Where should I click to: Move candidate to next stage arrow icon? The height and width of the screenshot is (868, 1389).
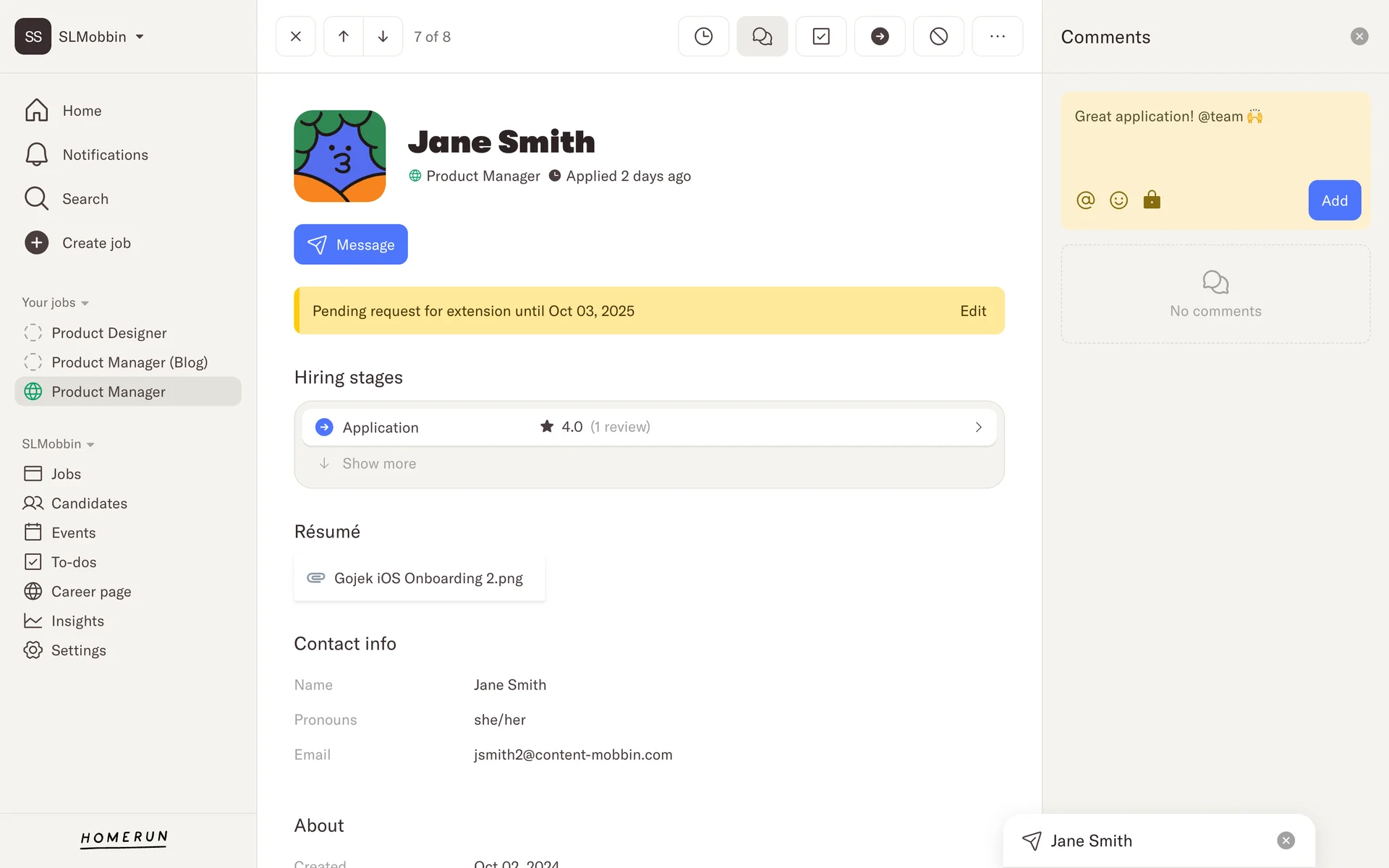point(879,36)
